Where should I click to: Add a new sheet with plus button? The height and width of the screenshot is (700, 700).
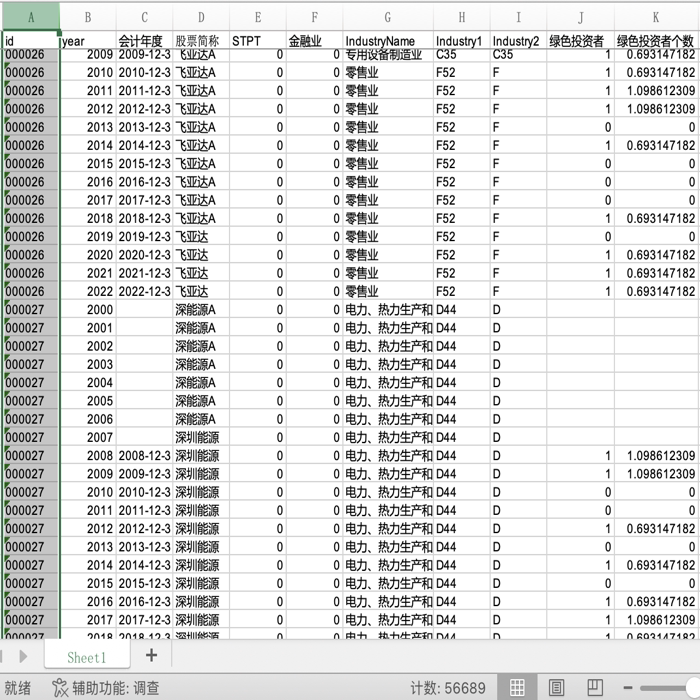click(x=151, y=655)
